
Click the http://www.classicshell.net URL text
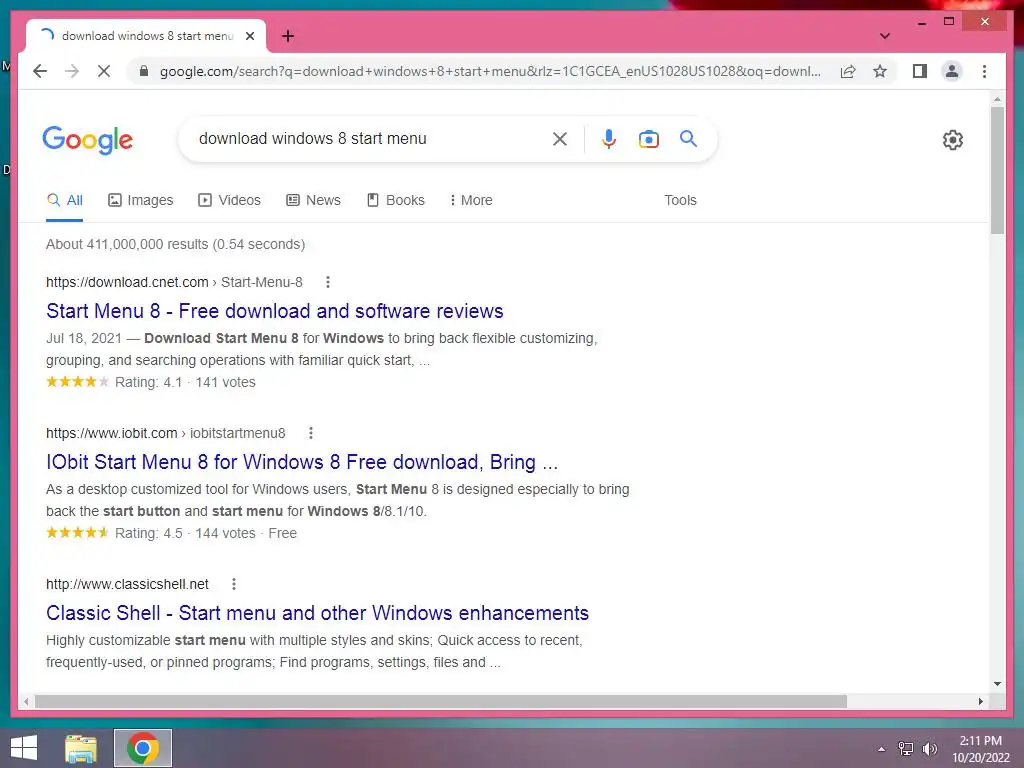127,584
